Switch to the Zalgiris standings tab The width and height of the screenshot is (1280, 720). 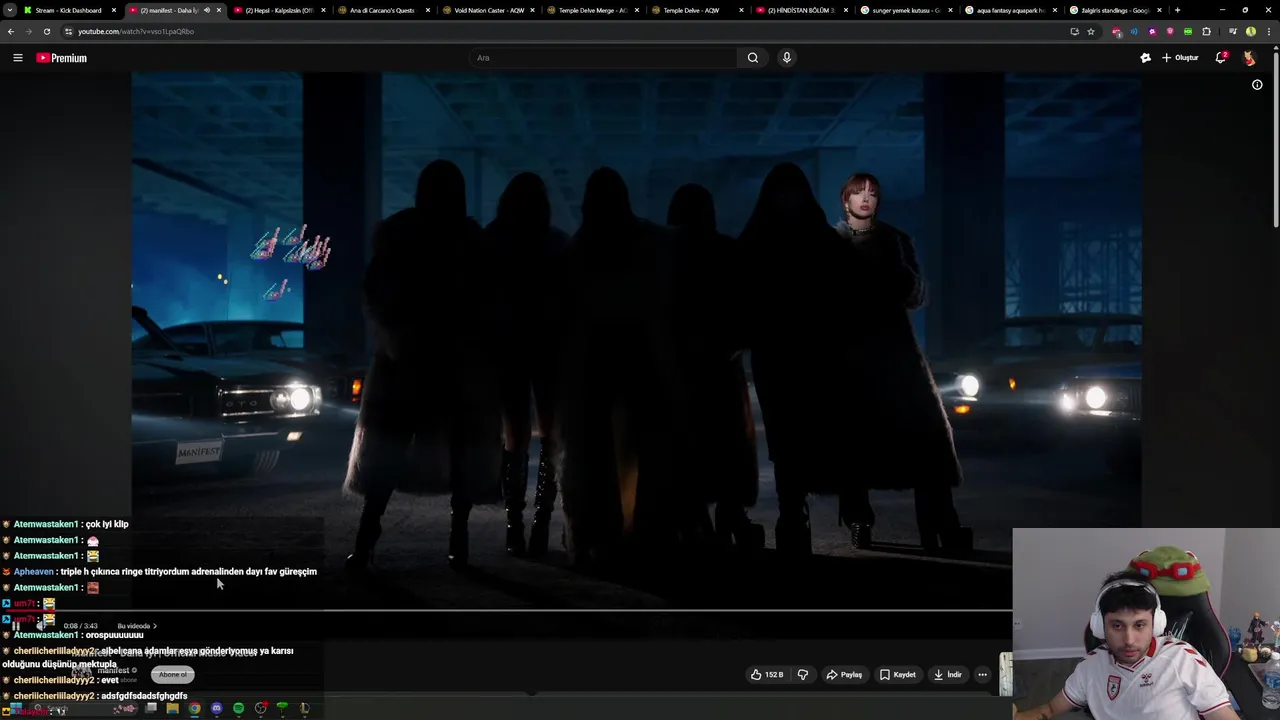point(1114,10)
